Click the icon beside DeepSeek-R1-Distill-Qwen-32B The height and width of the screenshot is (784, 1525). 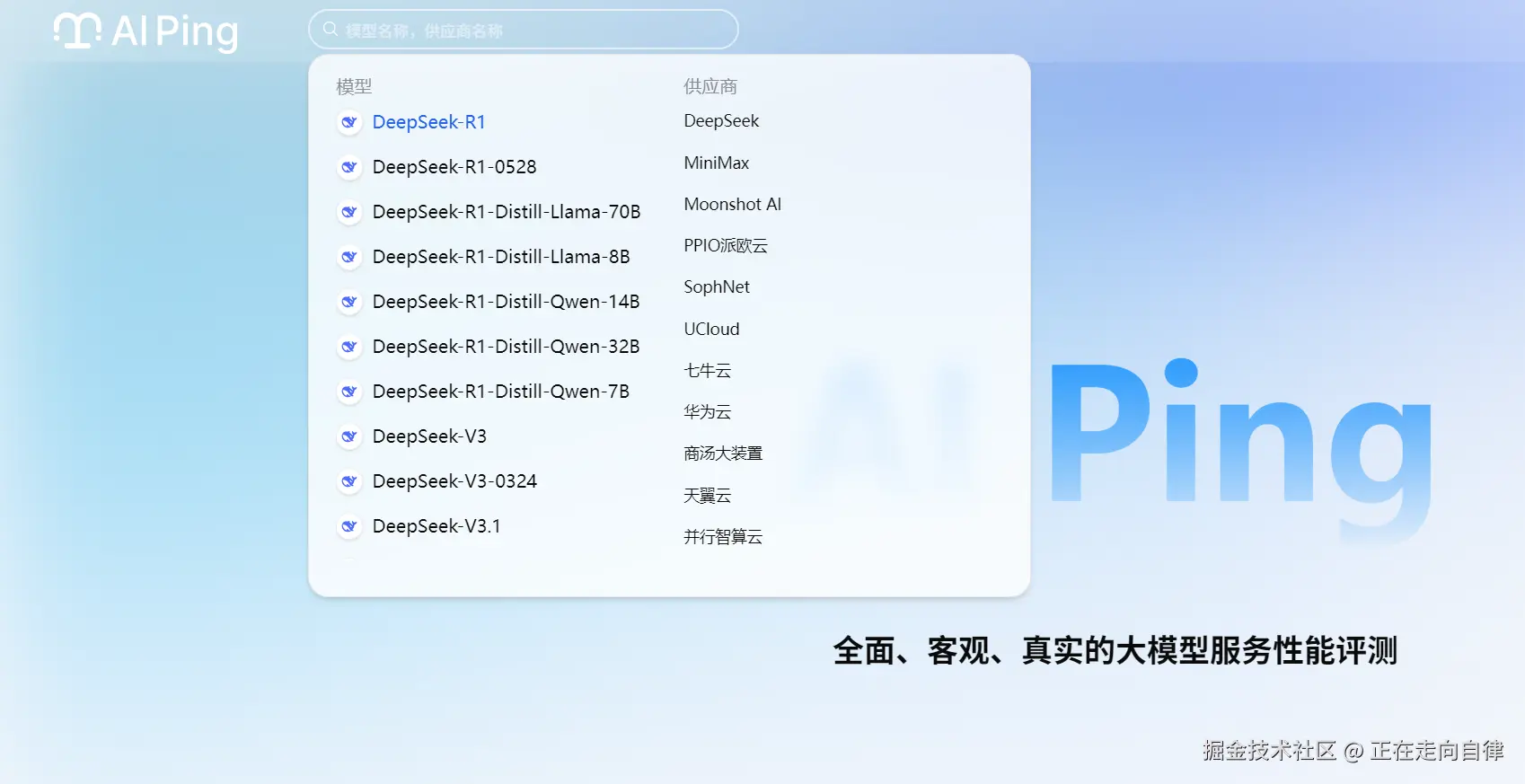(x=349, y=347)
